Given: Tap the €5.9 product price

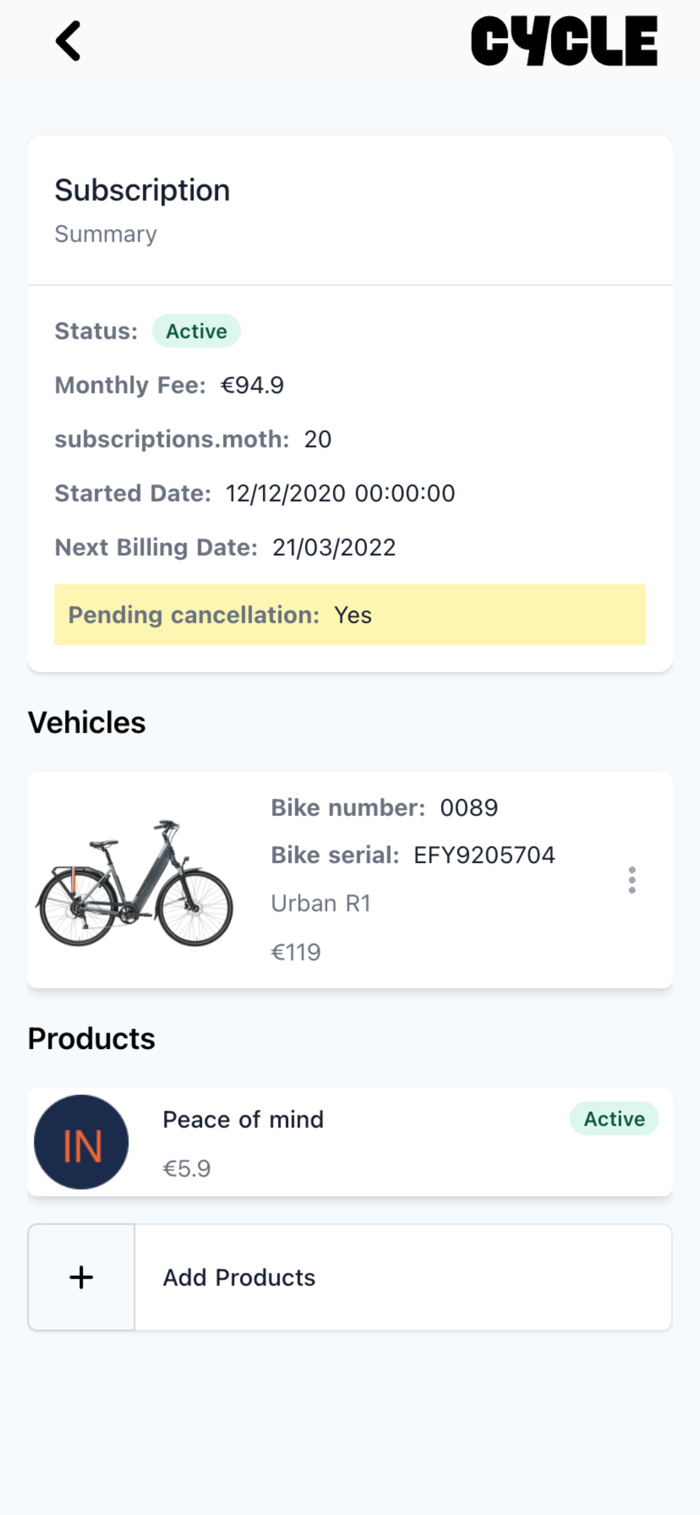Looking at the screenshot, I should [187, 1168].
